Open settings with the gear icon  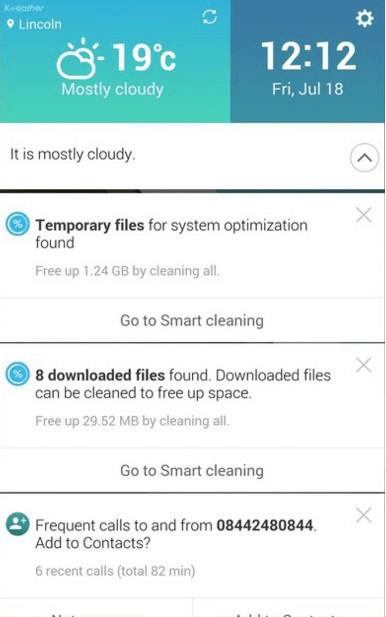click(x=364, y=18)
